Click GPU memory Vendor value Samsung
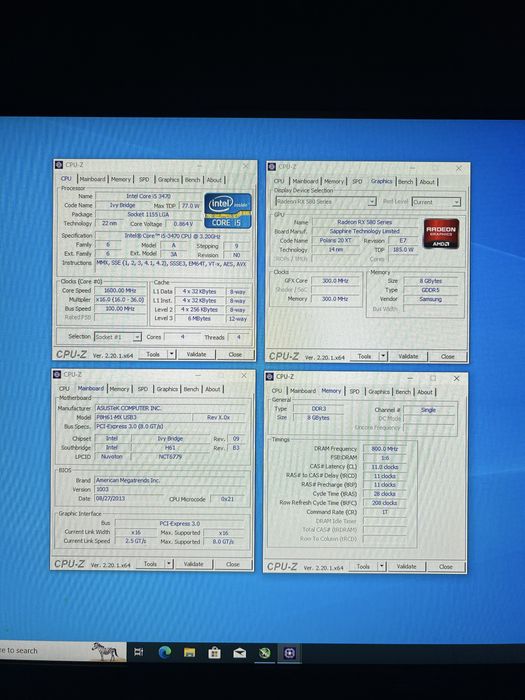Screen dimensions: 525x700 click(430, 300)
